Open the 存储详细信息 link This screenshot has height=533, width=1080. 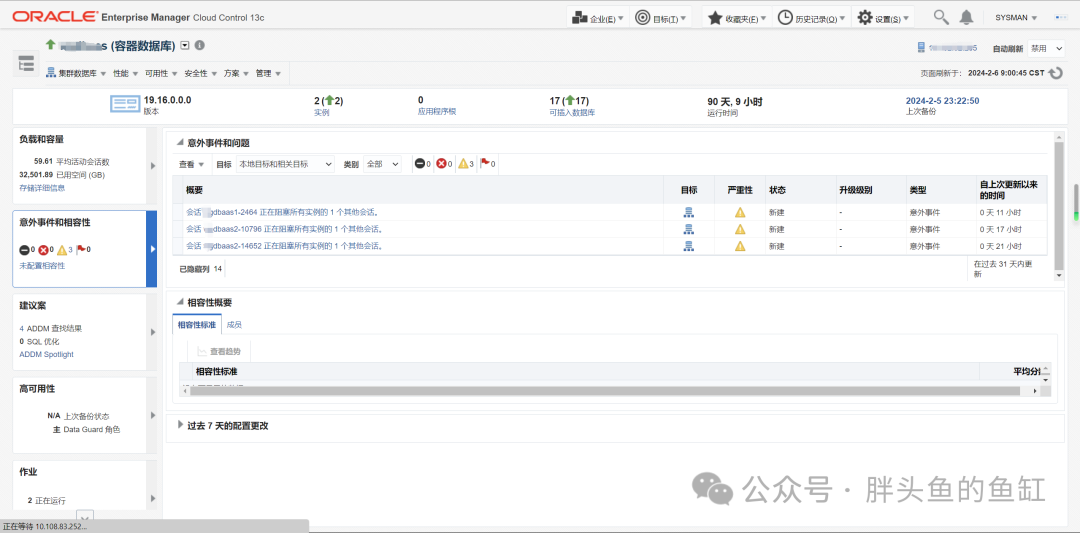click(x=43, y=187)
